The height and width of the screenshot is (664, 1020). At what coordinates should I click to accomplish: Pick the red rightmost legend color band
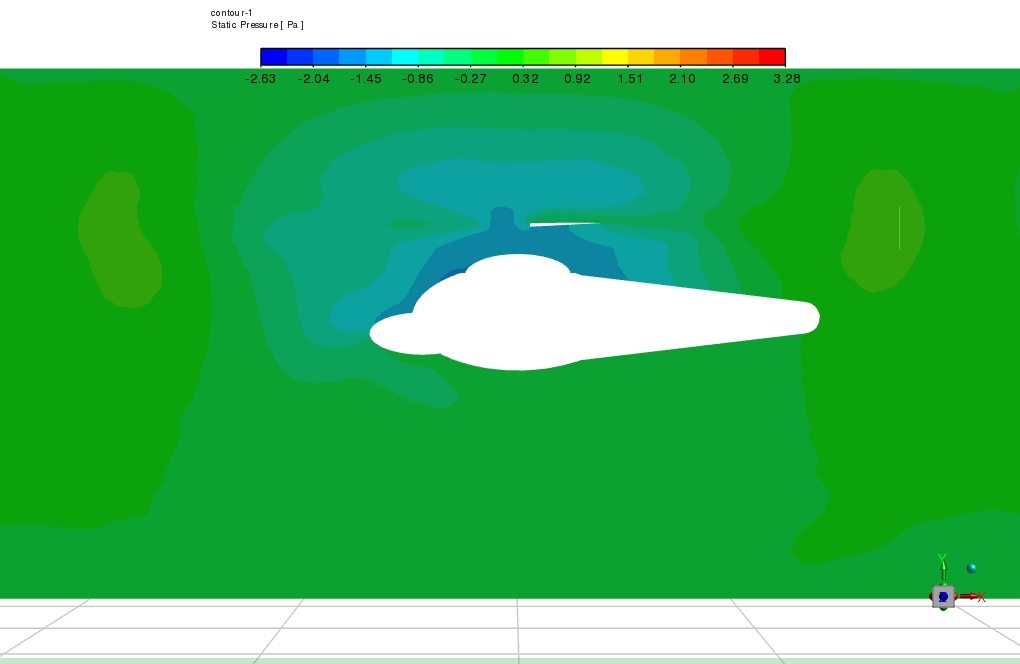pyautogui.click(x=771, y=57)
